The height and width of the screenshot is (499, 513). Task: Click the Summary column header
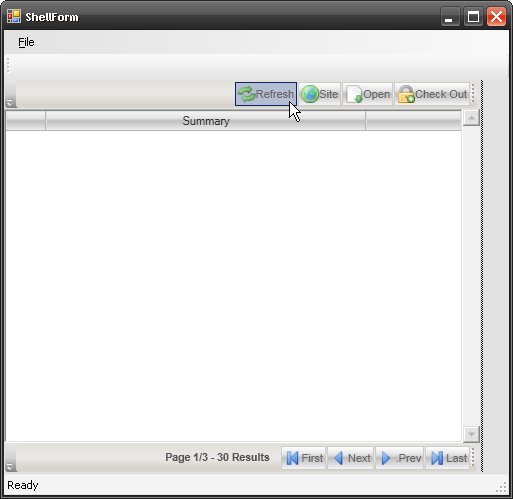[206, 121]
